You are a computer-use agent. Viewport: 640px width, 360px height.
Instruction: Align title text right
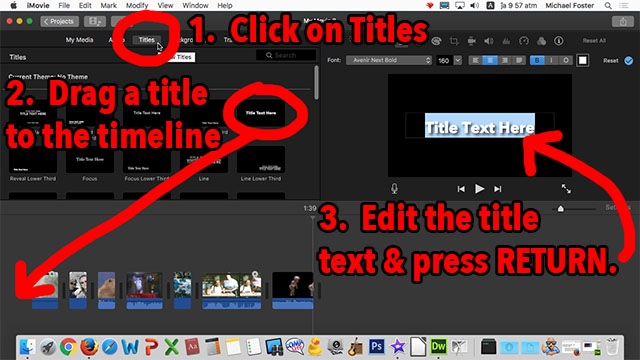(x=504, y=60)
